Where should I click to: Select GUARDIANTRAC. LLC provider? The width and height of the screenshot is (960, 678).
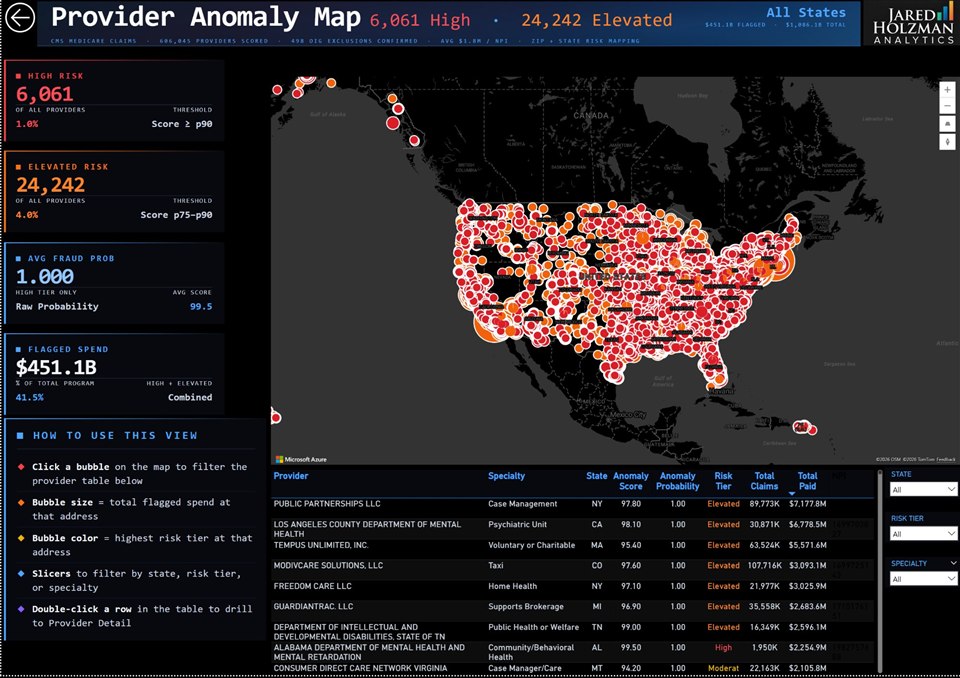pyautogui.click(x=313, y=606)
